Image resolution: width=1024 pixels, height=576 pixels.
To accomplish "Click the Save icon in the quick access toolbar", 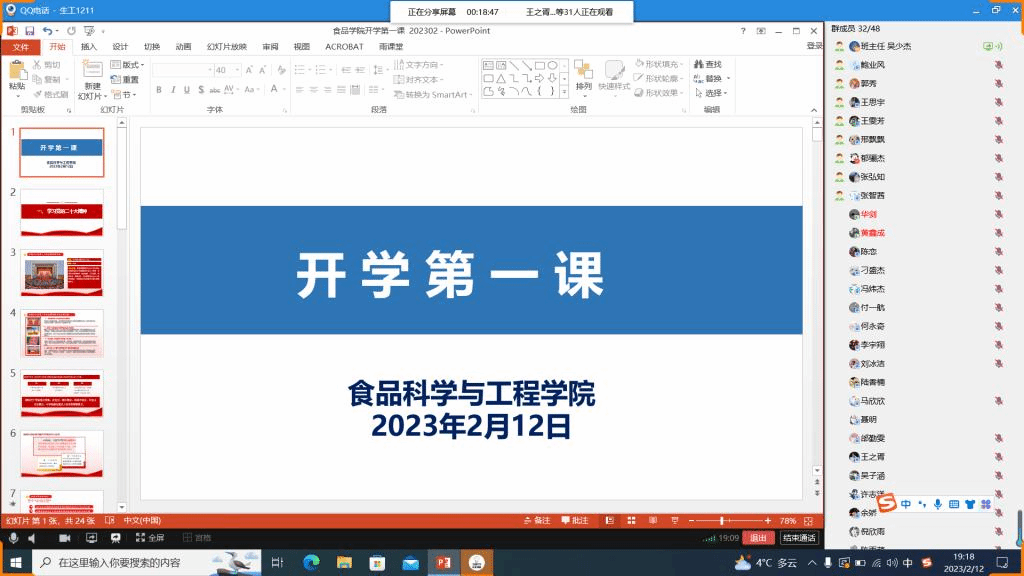I will click(x=29, y=31).
